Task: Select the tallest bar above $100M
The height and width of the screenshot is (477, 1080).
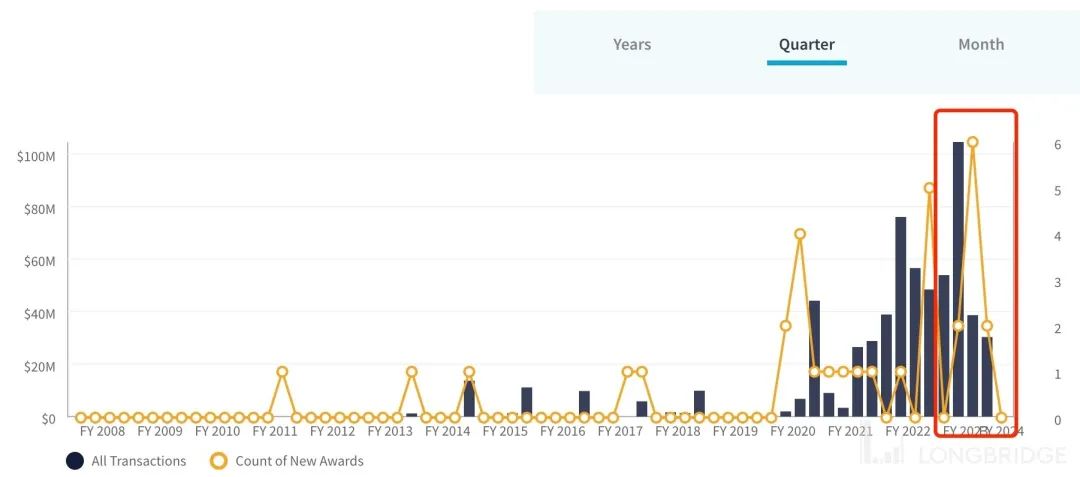Action: (x=958, y=279)
